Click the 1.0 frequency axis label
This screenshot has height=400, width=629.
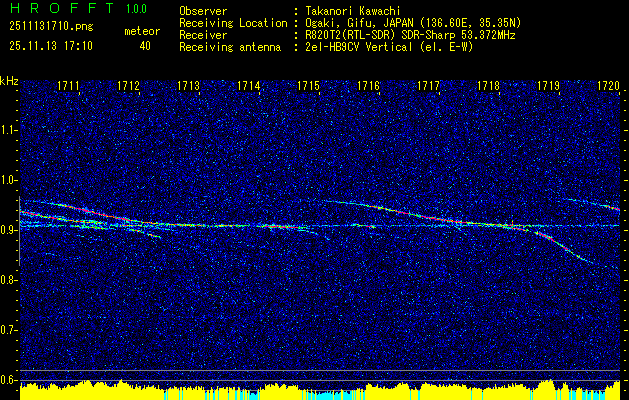coord(9,180)
